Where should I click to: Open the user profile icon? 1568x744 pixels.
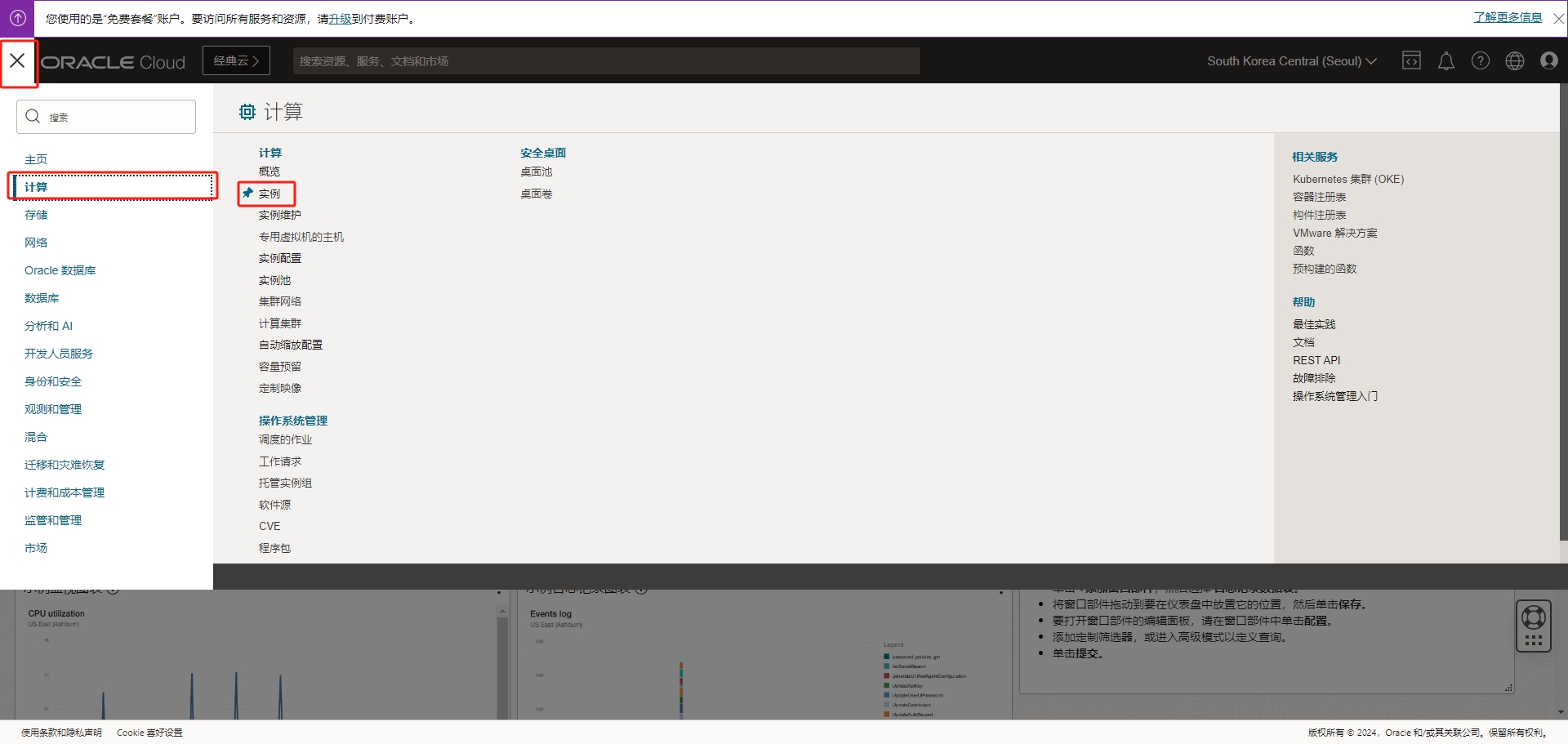coord(1549,60)
